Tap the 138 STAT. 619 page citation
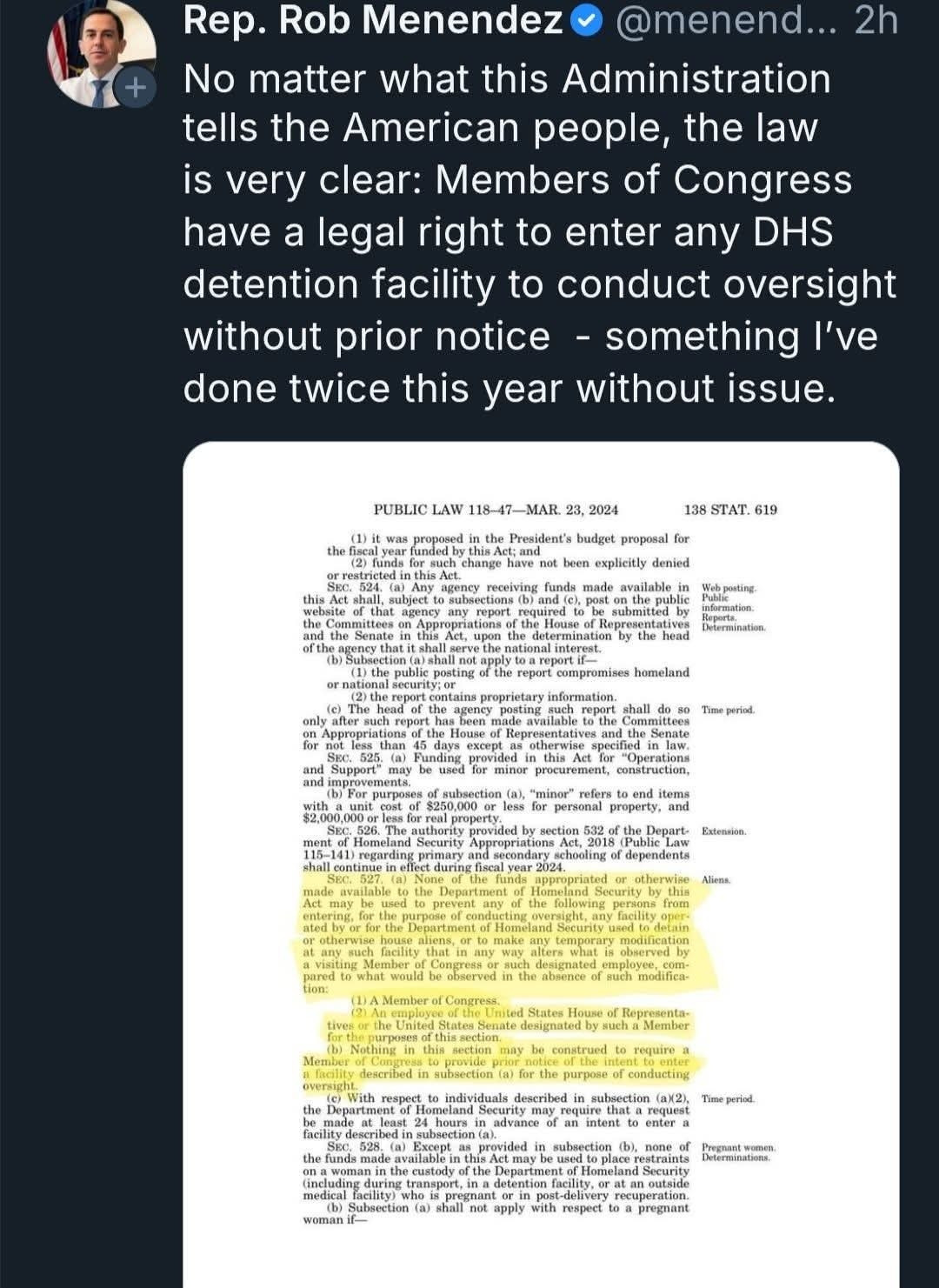The height and width of the screenshot is (1288, 939). (x=730, y=510)
